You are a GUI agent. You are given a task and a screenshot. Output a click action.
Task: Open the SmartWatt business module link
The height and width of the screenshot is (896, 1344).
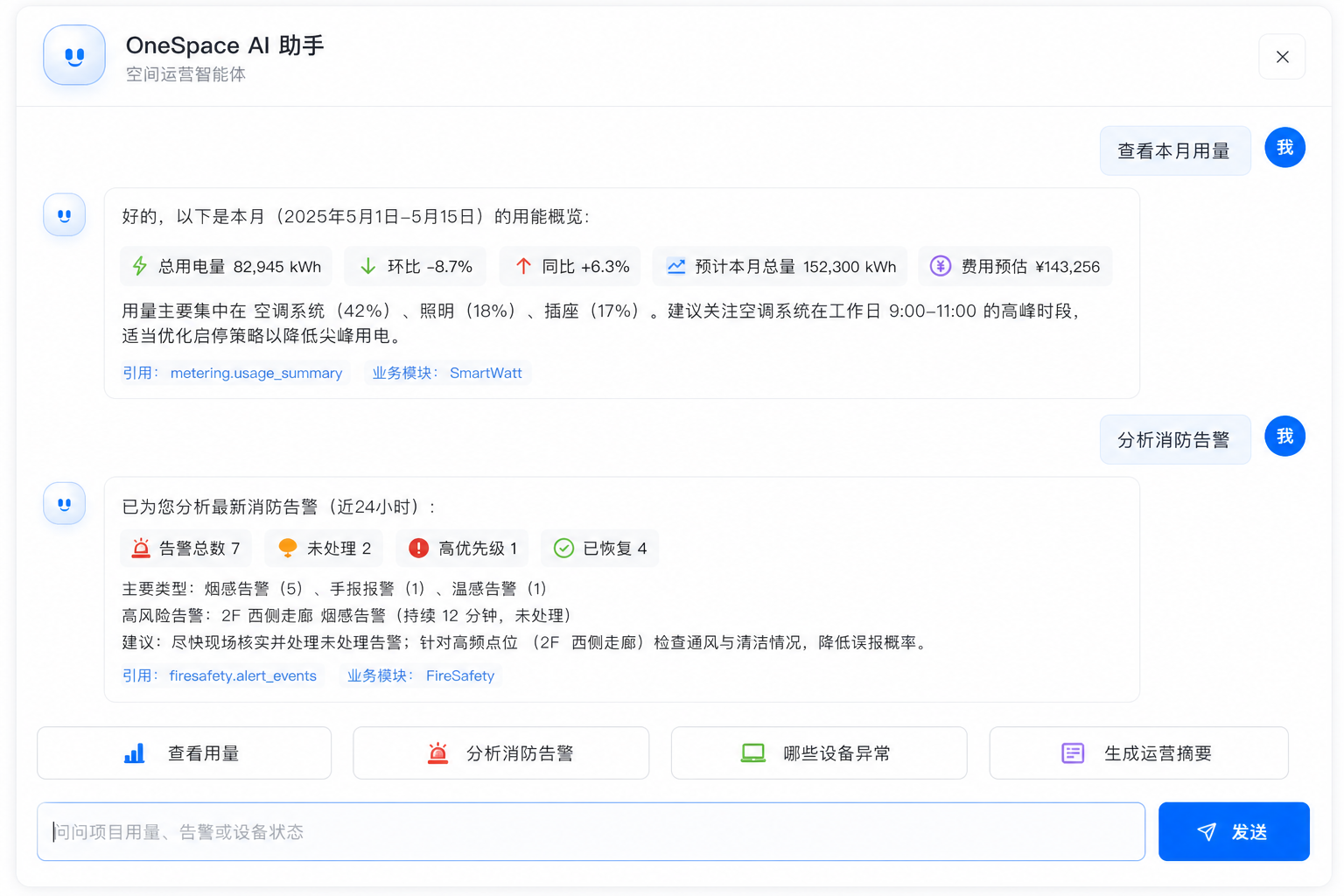486,374
